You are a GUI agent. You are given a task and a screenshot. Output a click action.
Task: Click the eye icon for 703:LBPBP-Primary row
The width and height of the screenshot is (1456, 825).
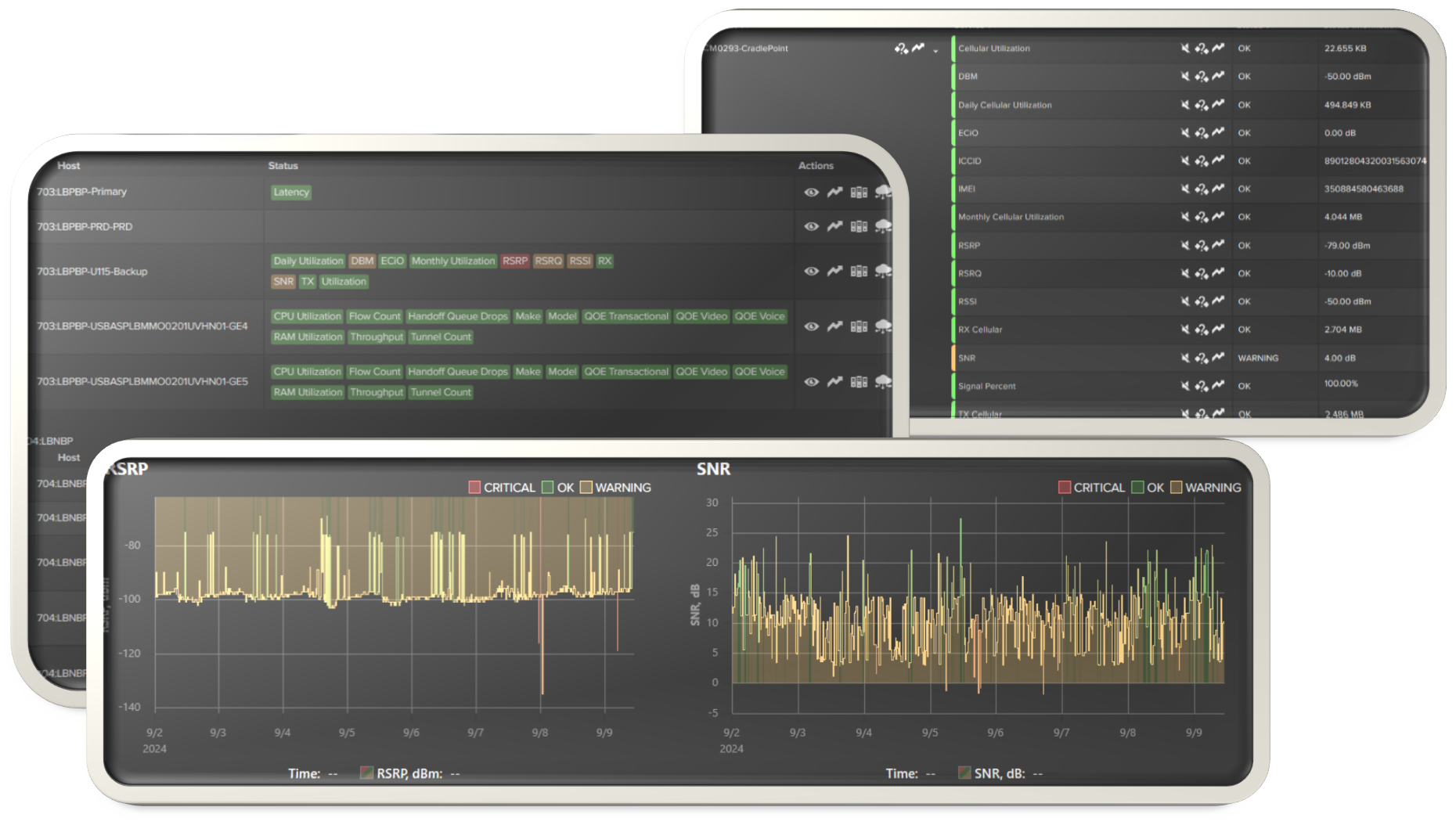(x=811, y=193)
